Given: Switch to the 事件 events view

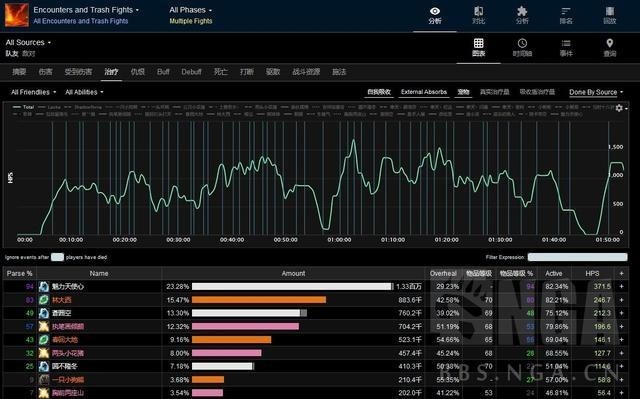Looking at the screenshot, I should click(x=566, y=47).
